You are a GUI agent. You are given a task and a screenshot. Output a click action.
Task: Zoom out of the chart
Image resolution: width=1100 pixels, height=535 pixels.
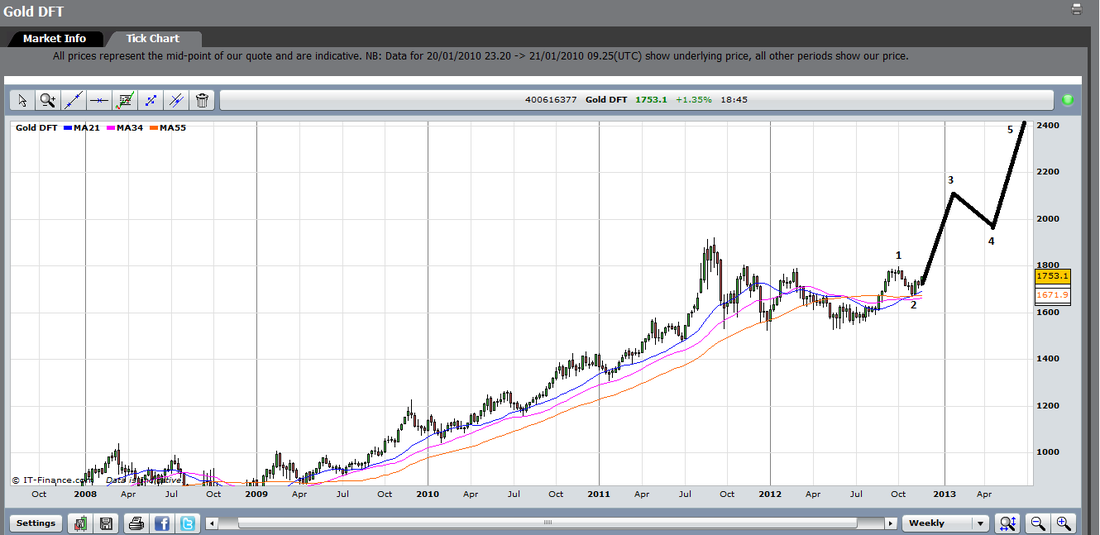click(x=1038, y=523)
